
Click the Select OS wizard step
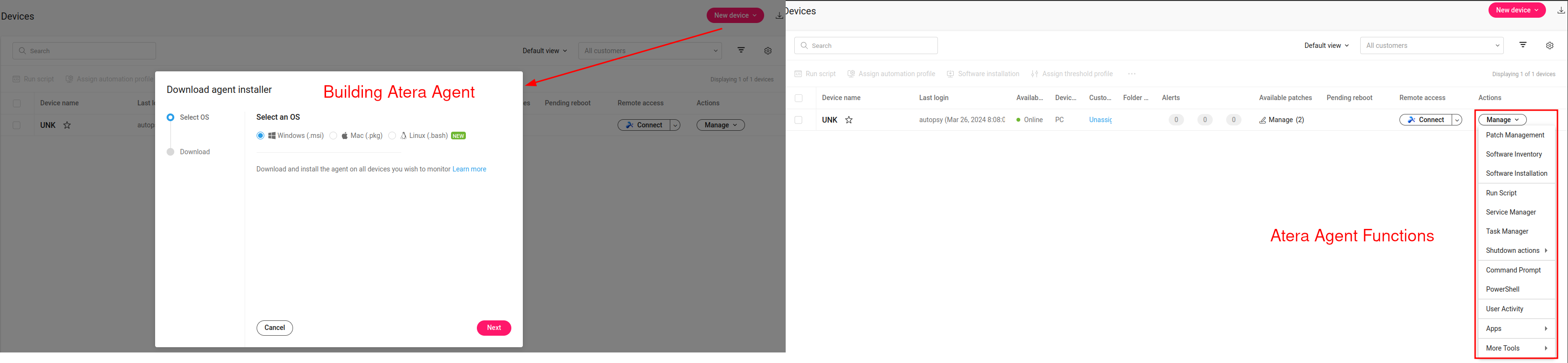(188, 117)
